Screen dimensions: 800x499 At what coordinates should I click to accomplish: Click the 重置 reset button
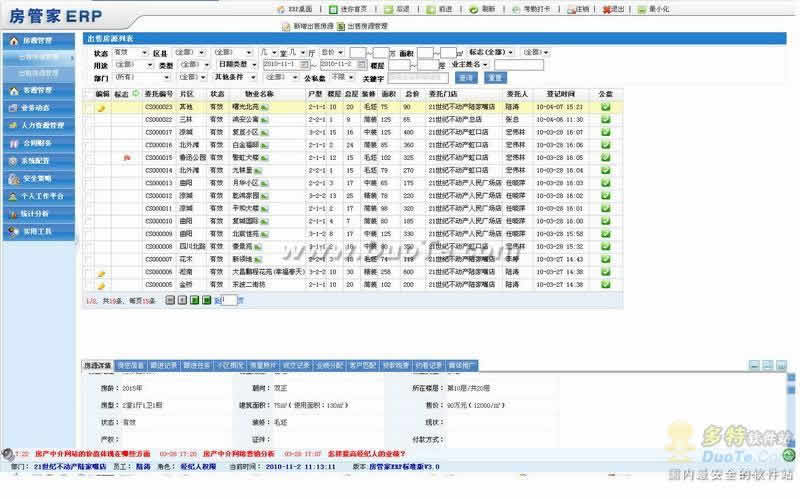[496, 77]
